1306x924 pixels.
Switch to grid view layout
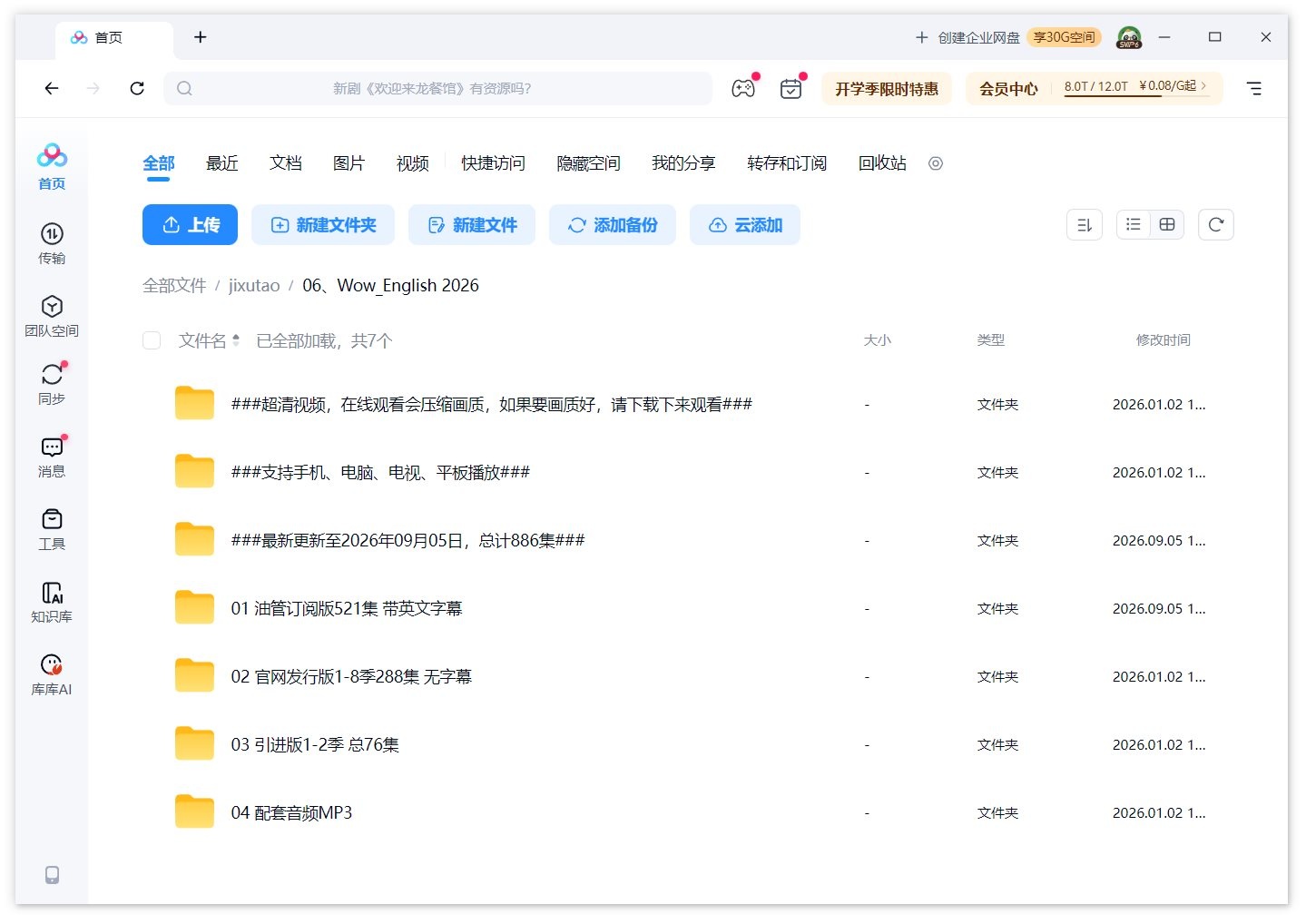pyautogui.click(x=1167, y=225)
